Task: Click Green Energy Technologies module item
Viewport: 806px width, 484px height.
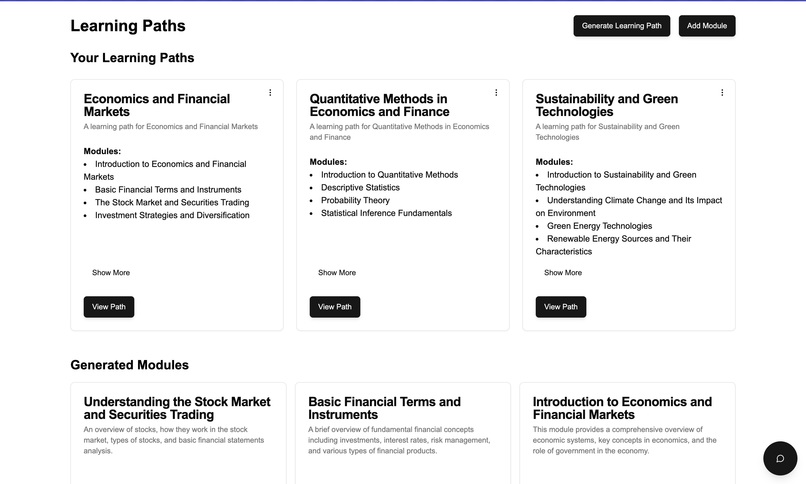Action: pos(599,226)
